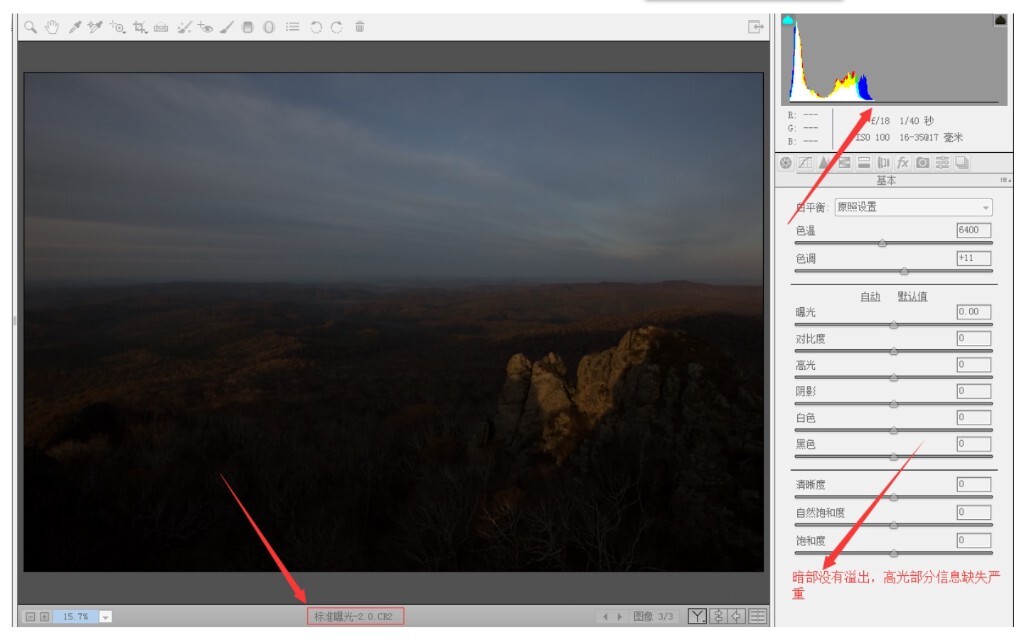Select the Radial Filter tool
This screenshot has width=1024, height=640.
coord(269,27)
